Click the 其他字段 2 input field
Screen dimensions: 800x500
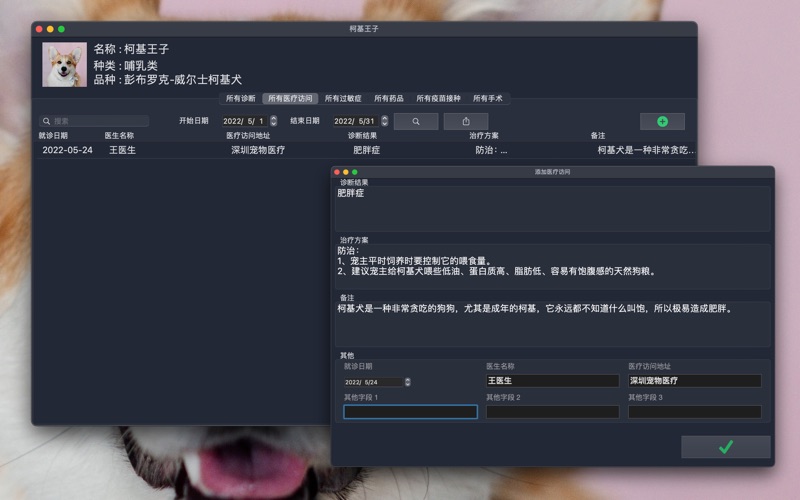pyautogui.click(x=553, y=412)
